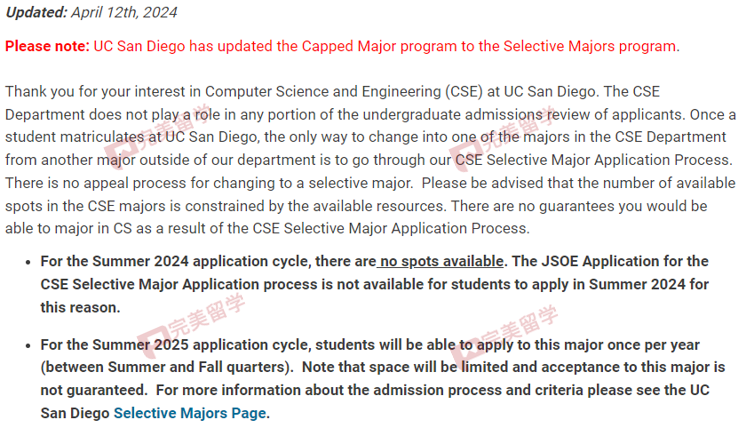Click the bullet point before "For the Summer 2024"
743x428 pixels.
point(28,262)
